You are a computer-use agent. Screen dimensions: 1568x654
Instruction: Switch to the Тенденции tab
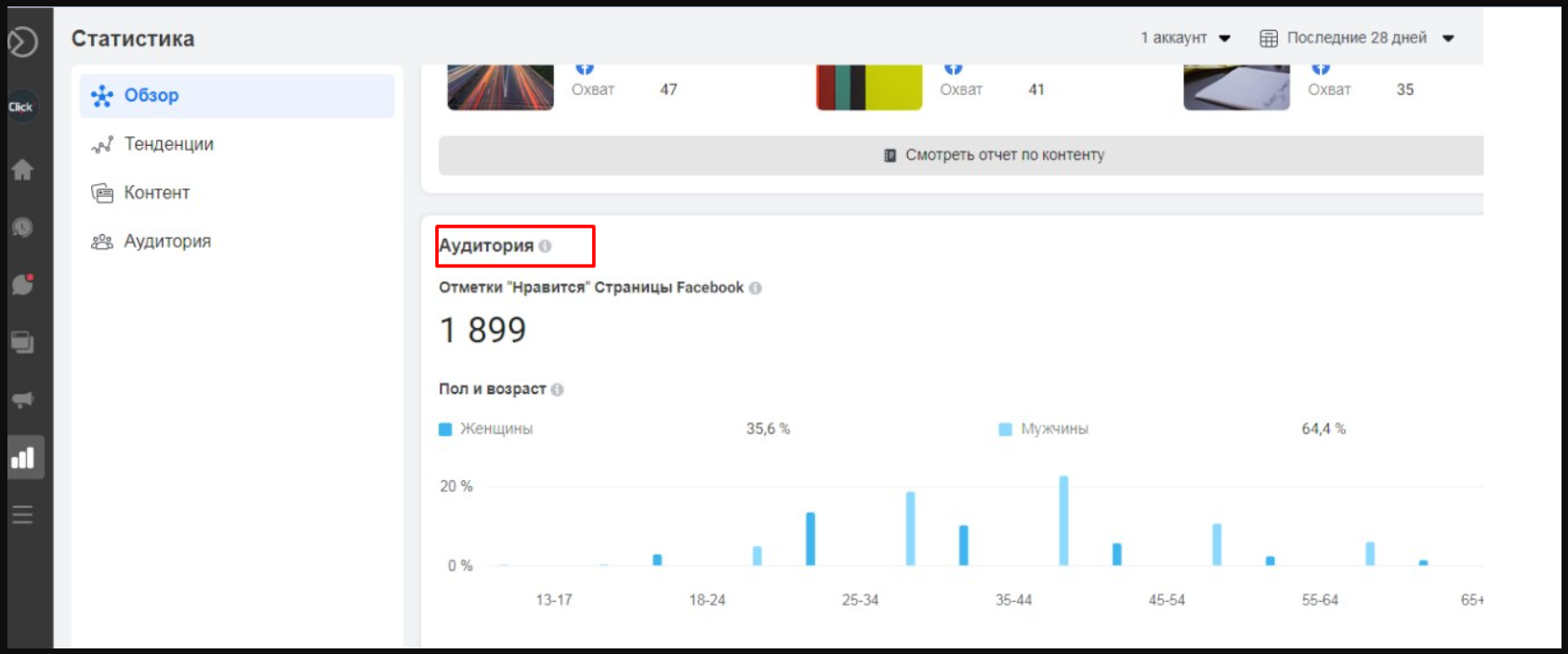[168, 144]
